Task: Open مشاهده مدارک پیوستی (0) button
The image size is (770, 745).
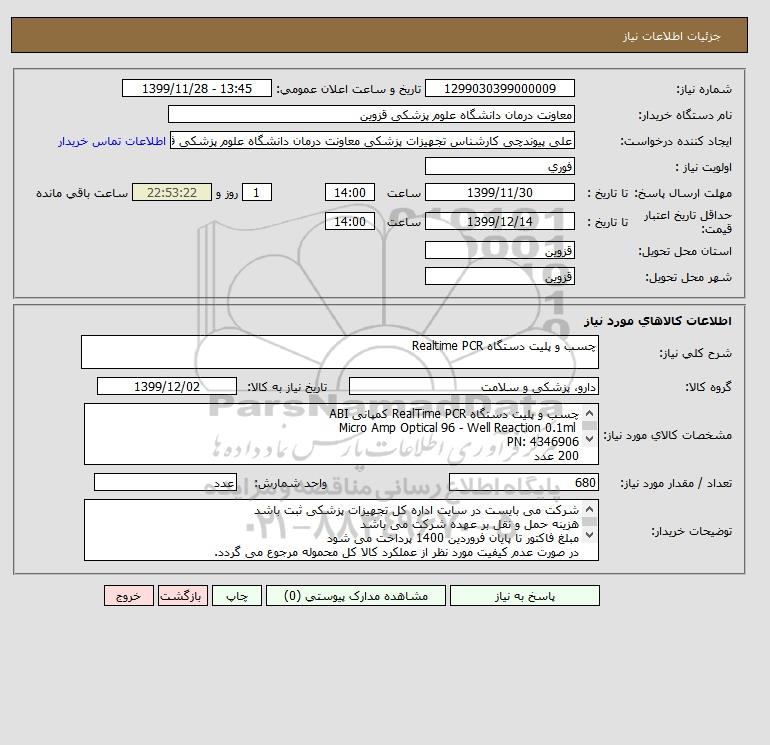Action: (x=356, y=596)
